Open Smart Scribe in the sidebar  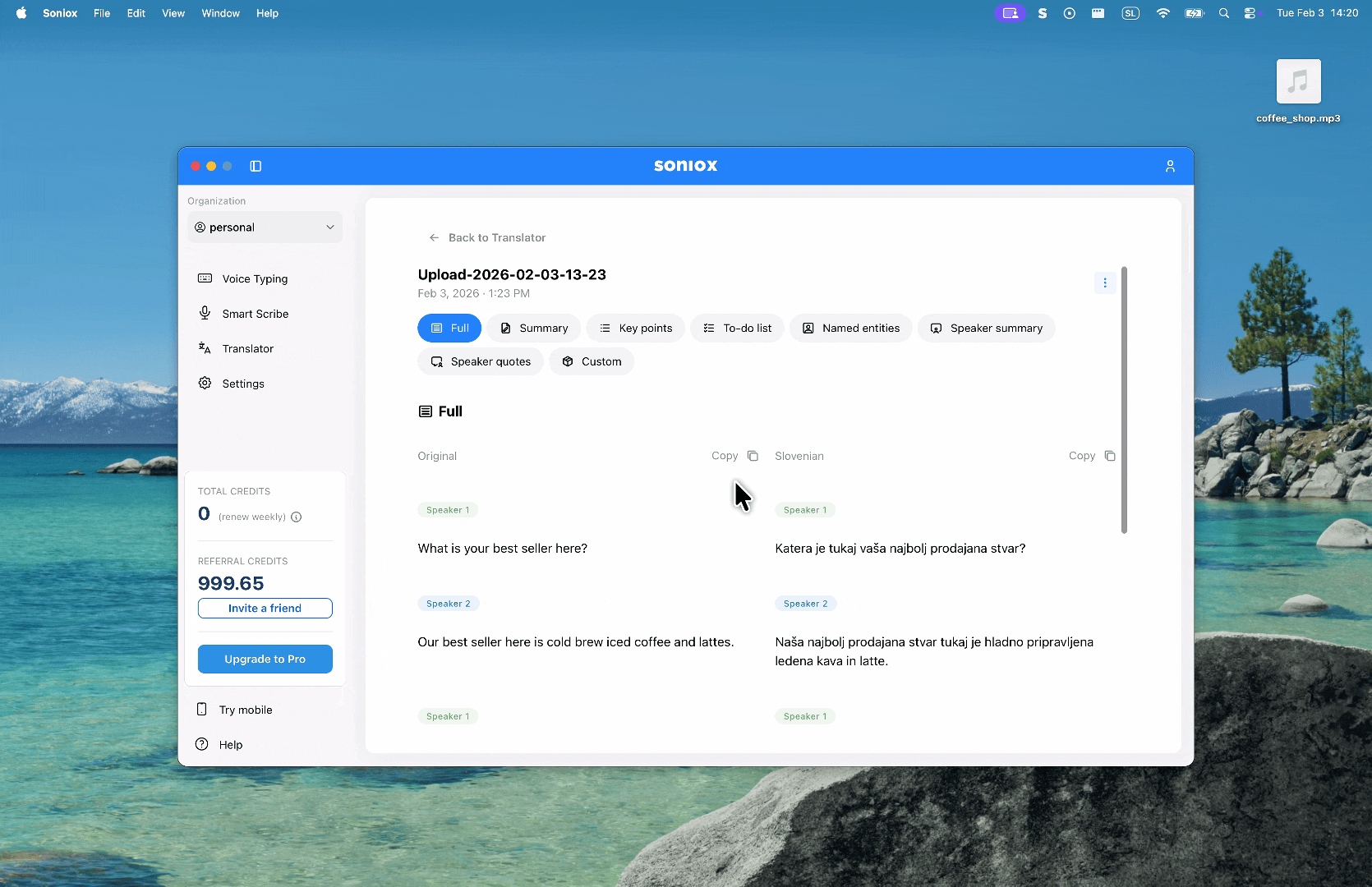[x=255, y=314]
